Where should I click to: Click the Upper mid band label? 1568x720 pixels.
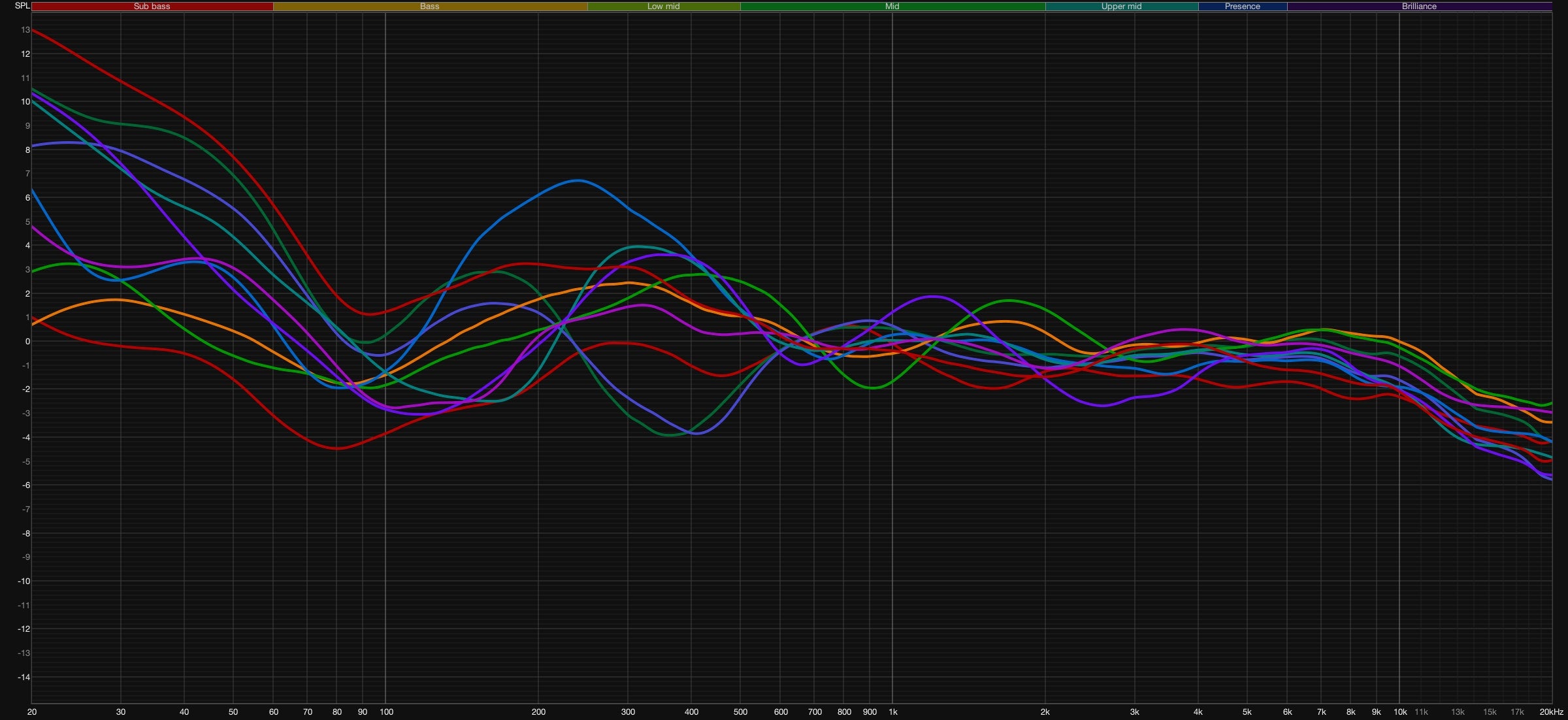tap(1121, 7)
